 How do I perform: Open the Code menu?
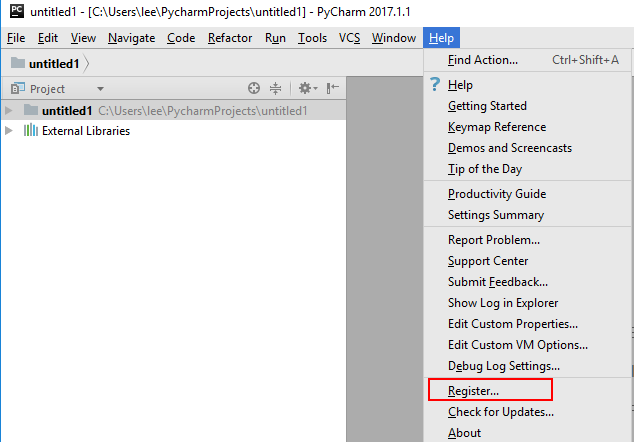(x=181, y=38)
